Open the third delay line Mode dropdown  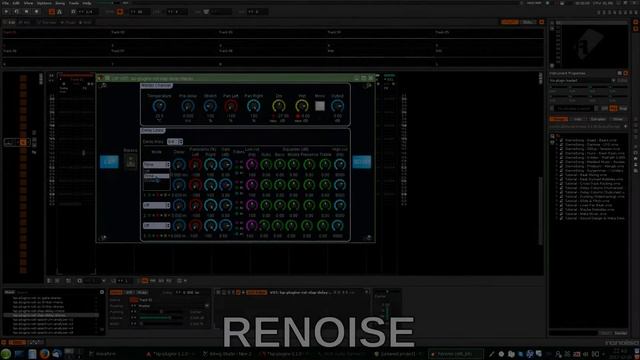tap(156, 205)
